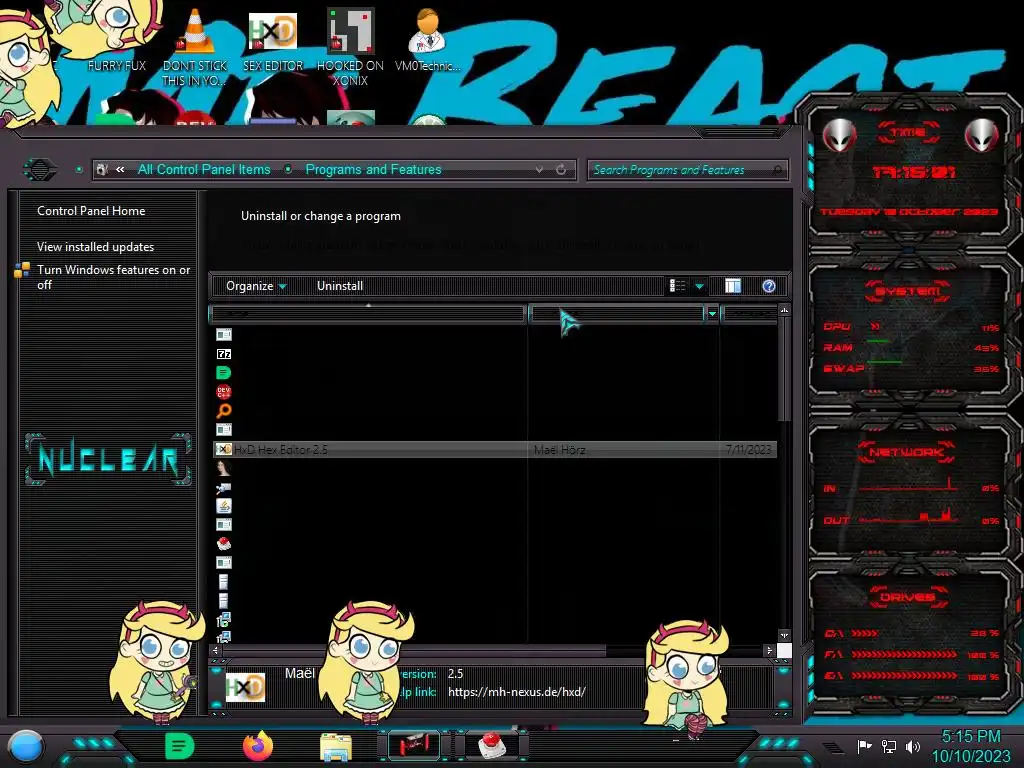Click the red button app on the taskbar
This screenshot has height=768, width=1024.
[x=493, y=744]
